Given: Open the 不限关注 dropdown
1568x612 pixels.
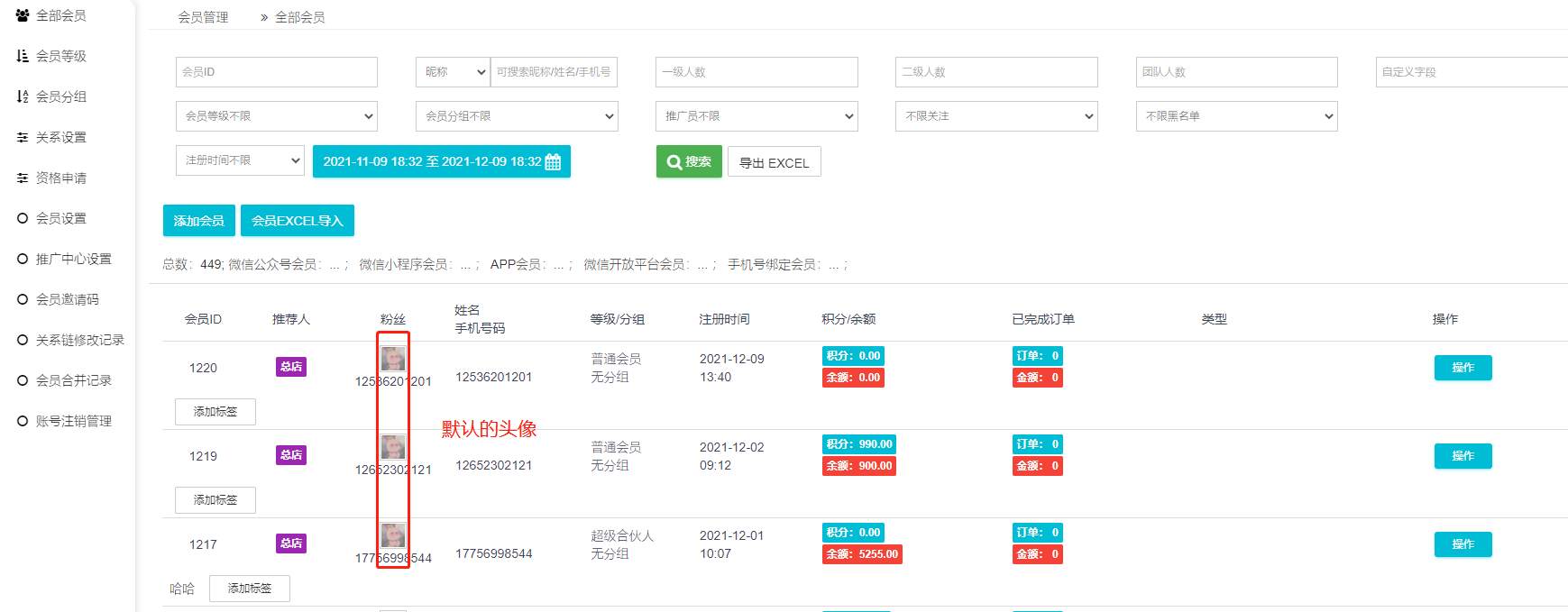Looking at the screenshot, I should click(996, 116).
